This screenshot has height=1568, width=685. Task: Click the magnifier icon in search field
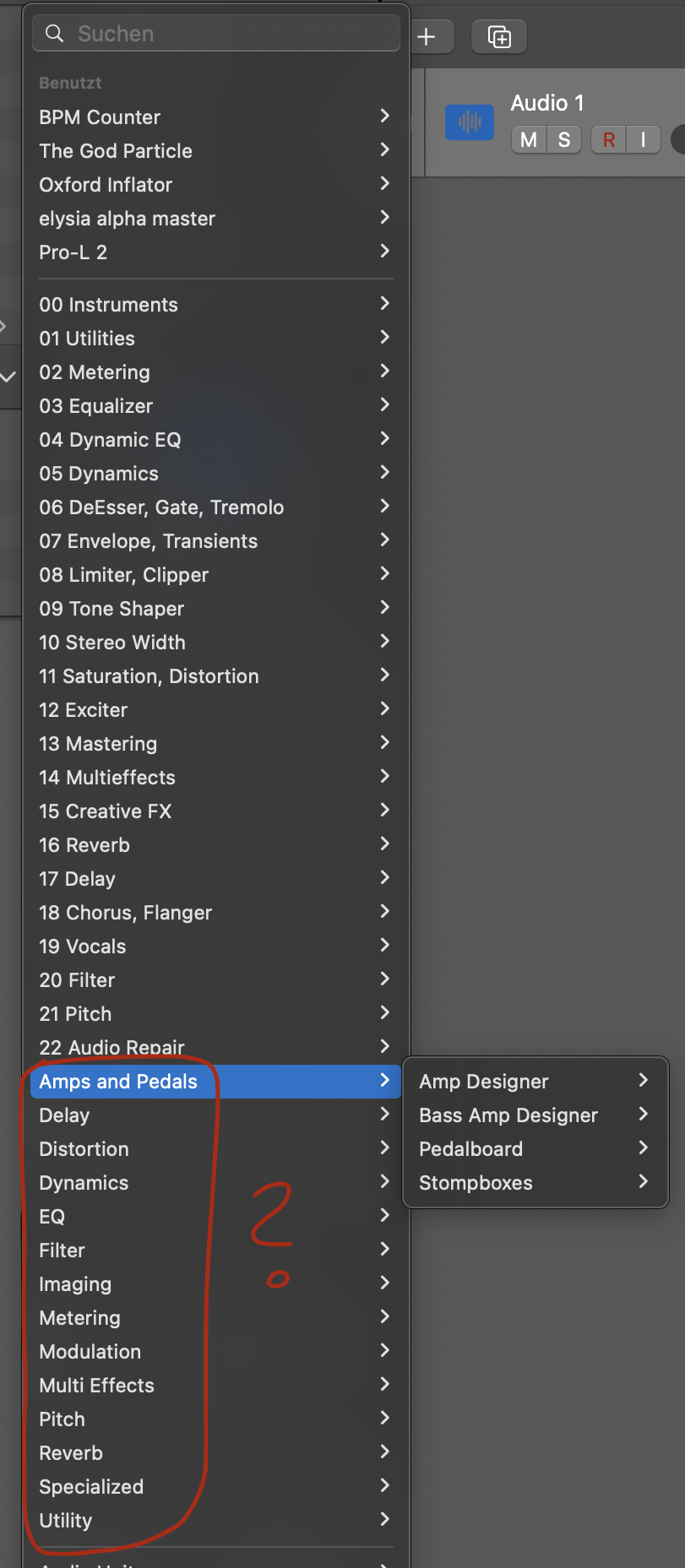click(x=55, y=34)
